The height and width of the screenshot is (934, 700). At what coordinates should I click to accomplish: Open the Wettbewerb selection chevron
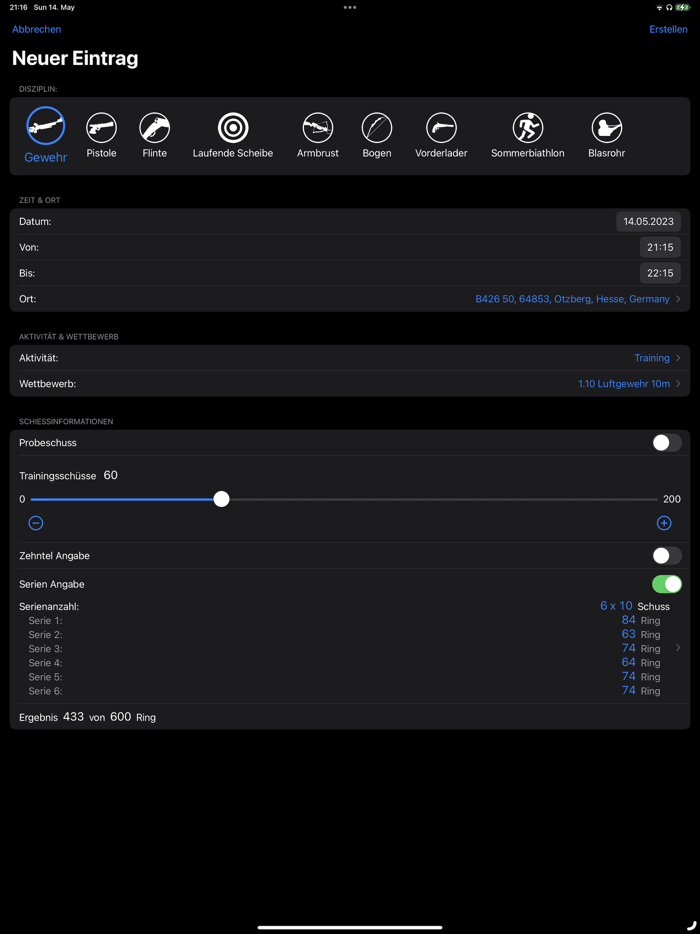pos(678,384)
